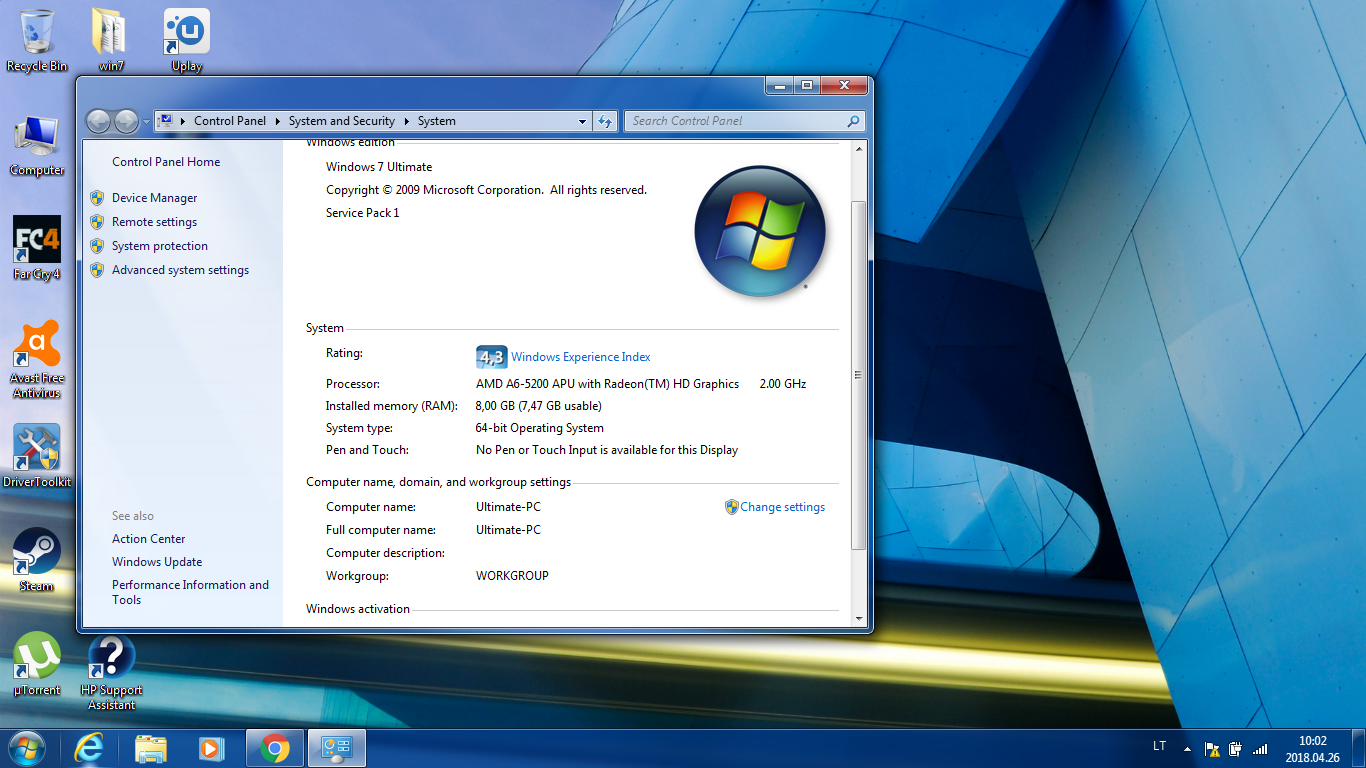Click the breadcrumb root arrow
The image size is (1366, 768).
pos(184,121)
